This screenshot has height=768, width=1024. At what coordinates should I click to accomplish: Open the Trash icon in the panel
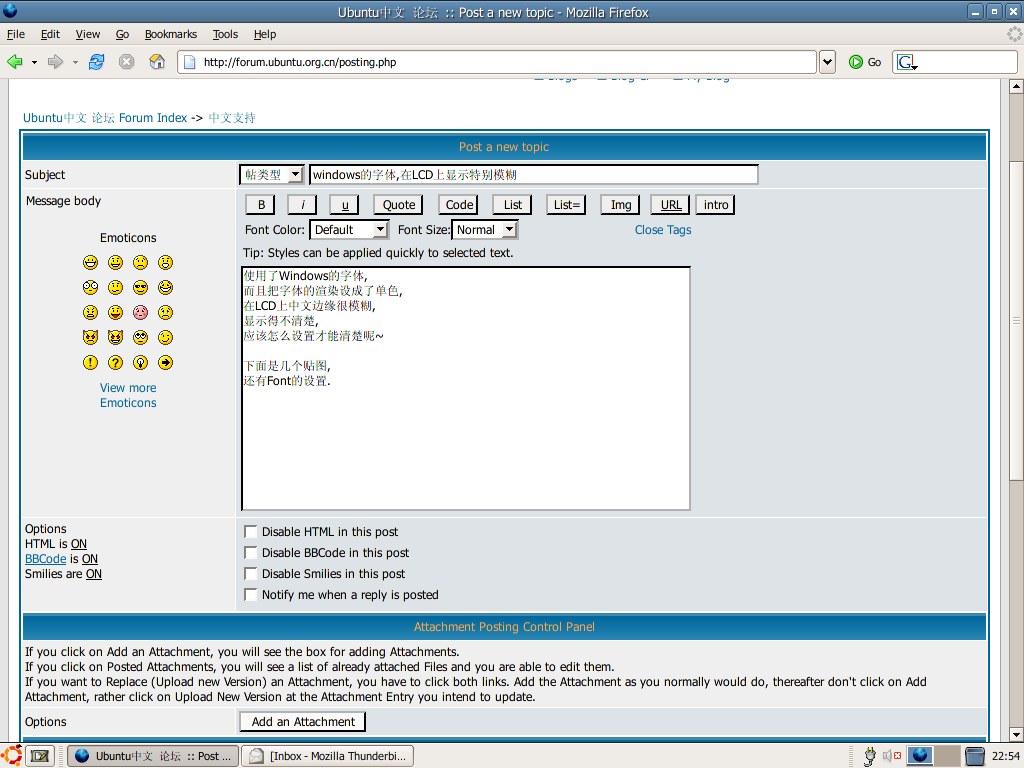click(975, 756)
